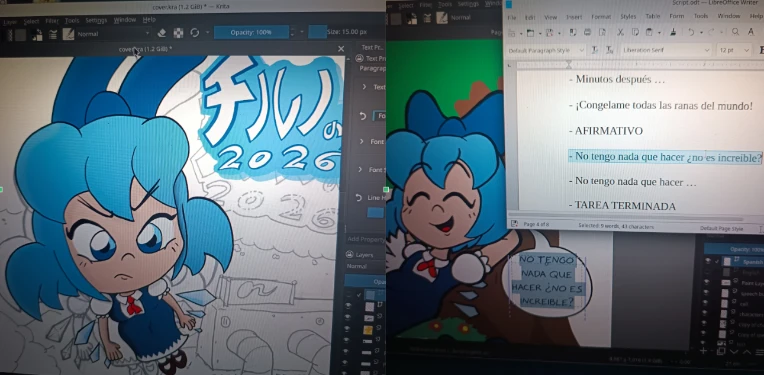
Task: Toggle Print Preview icon in Writer toolbar
Action: (603, 32)
